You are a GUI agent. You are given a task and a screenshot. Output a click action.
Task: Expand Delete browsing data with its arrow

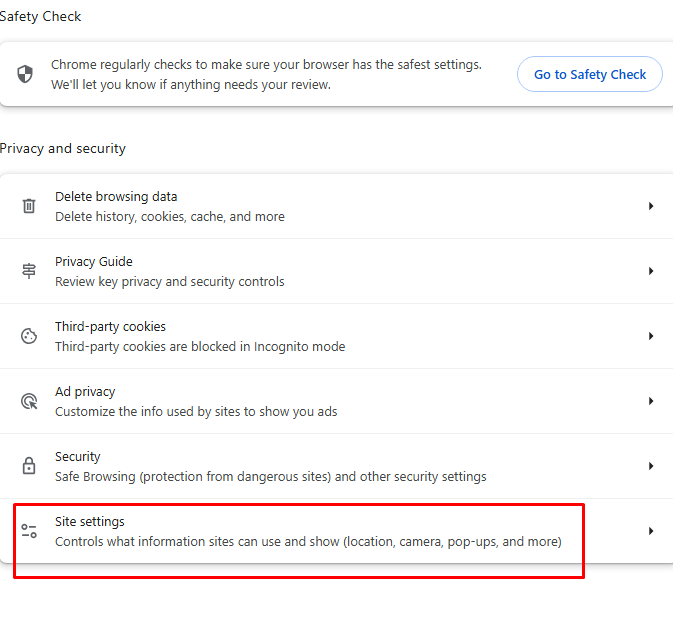651,206
